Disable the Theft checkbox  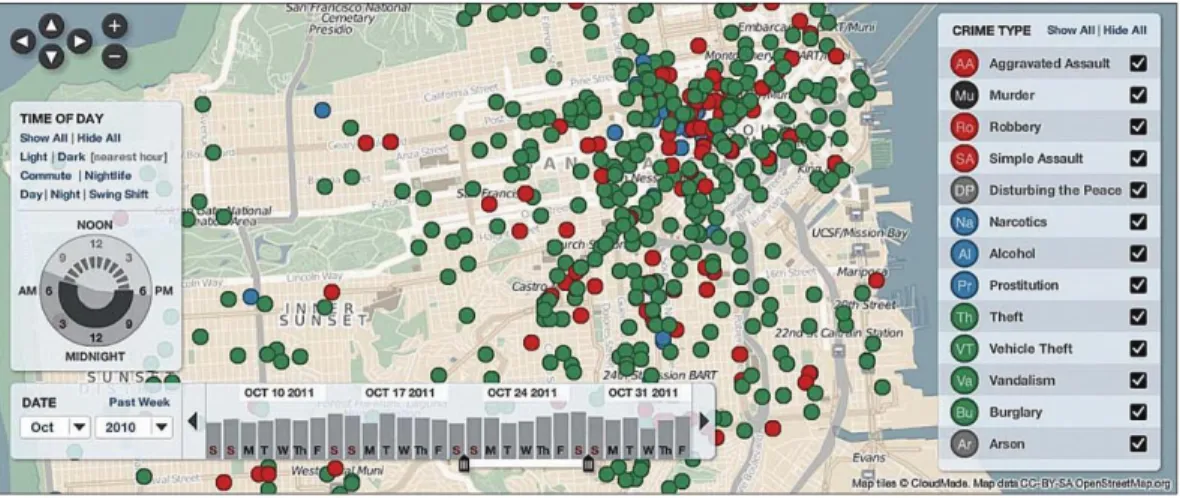tap(1139, 317)
